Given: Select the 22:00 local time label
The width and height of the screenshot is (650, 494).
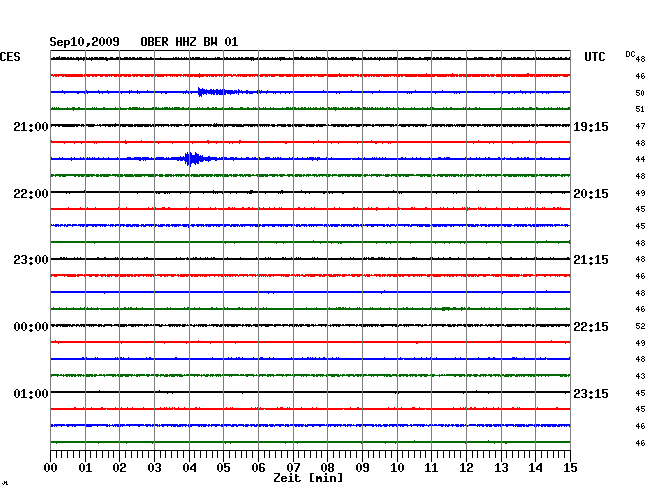Looking at the screenshot, I should click(x=31, y=194).
